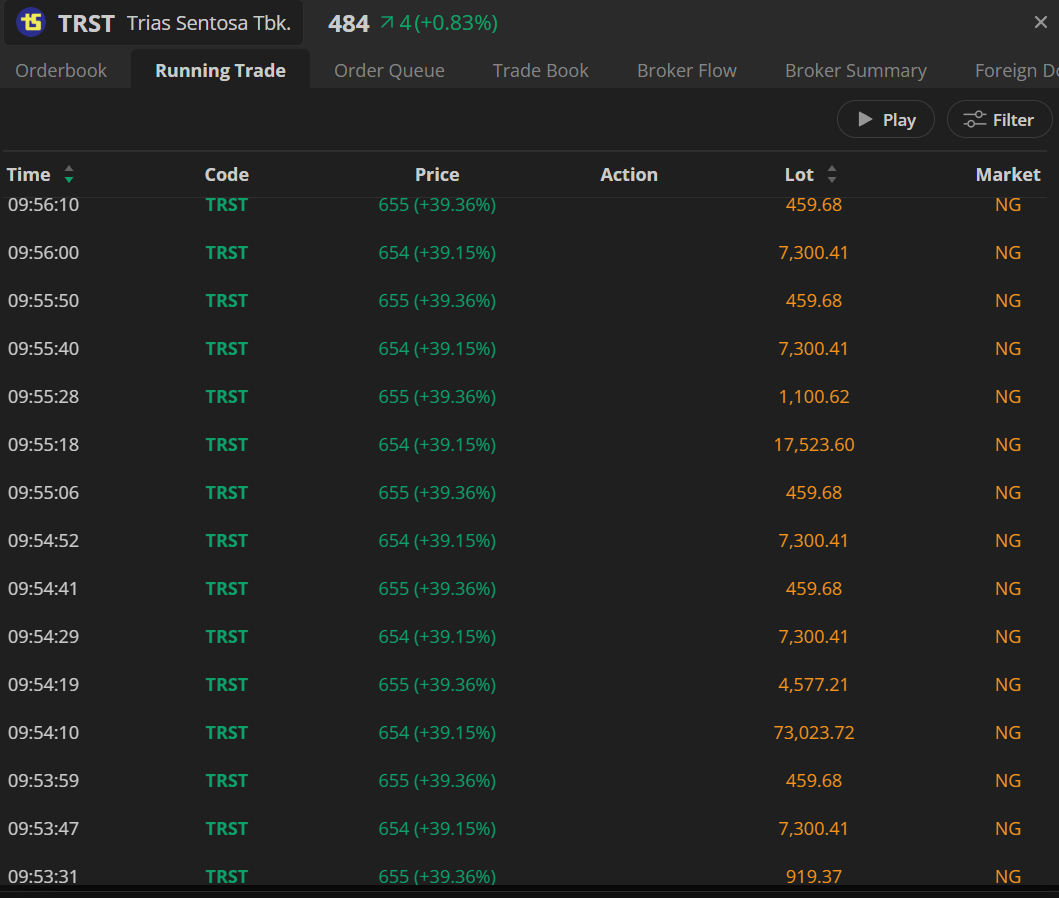Go to the Trade Book tab
The height and width of the screenshot is (898, 1059).
(540, 71)
